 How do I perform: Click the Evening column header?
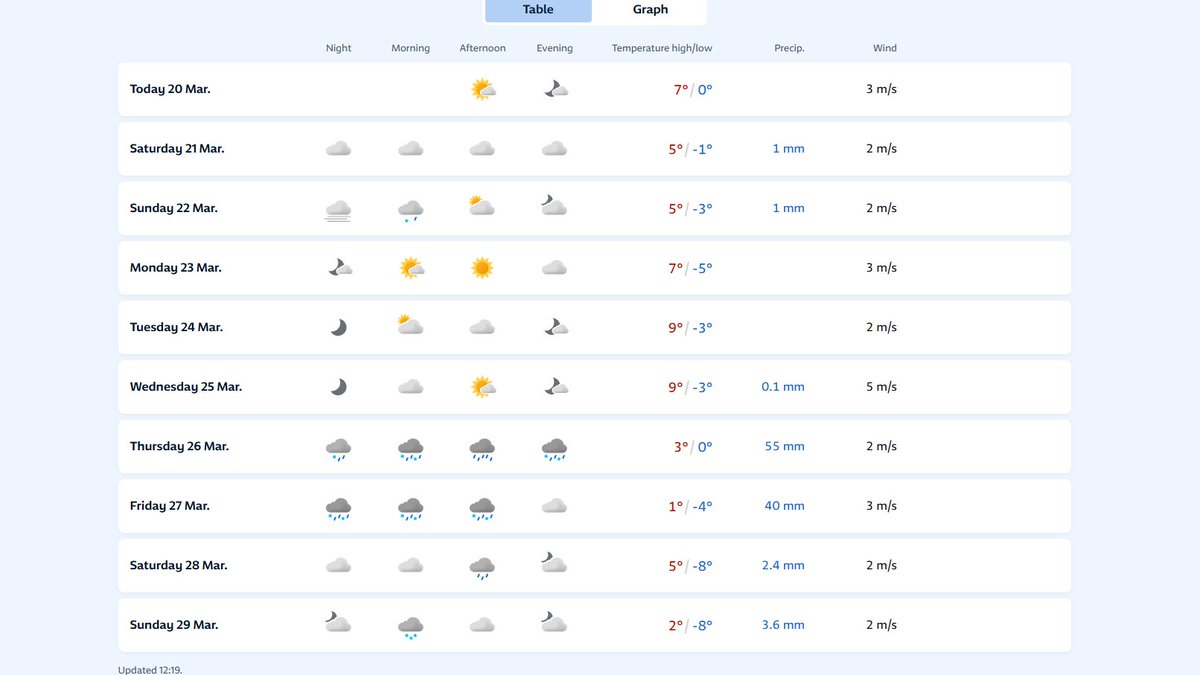coord(555,48)
